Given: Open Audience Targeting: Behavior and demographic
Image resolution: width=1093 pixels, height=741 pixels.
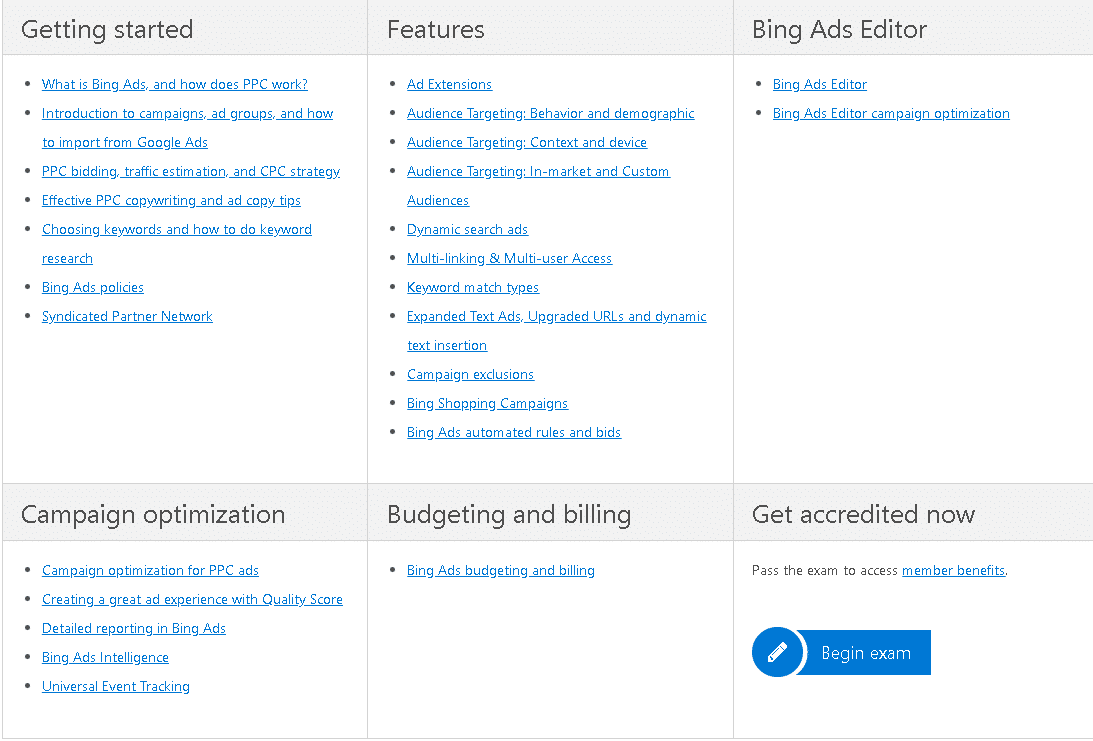Looking at the screenshot, I should pyautogui.click(x=551, y=114).
